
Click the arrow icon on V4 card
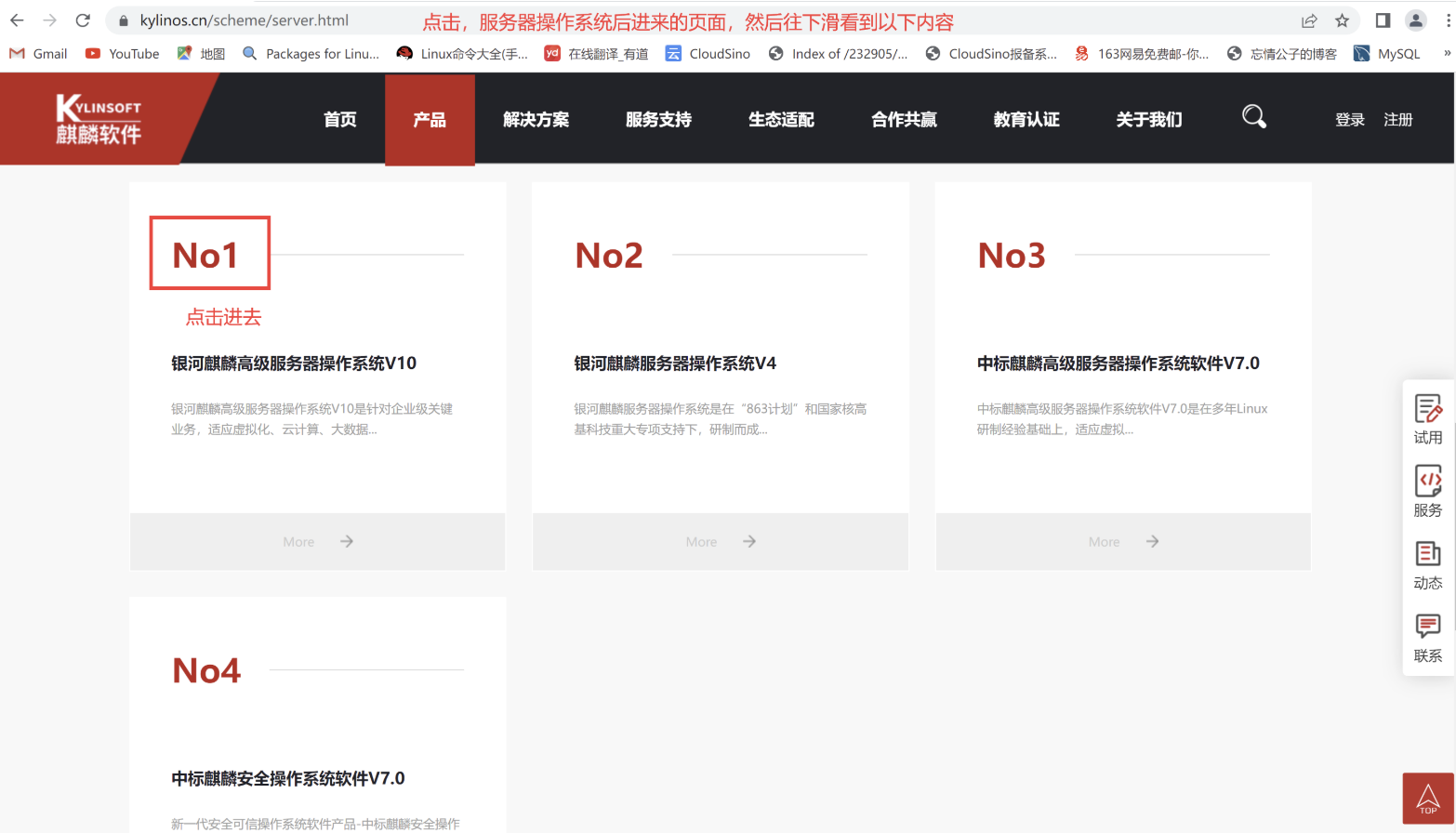pyautogui.click(x=749, y=541)
